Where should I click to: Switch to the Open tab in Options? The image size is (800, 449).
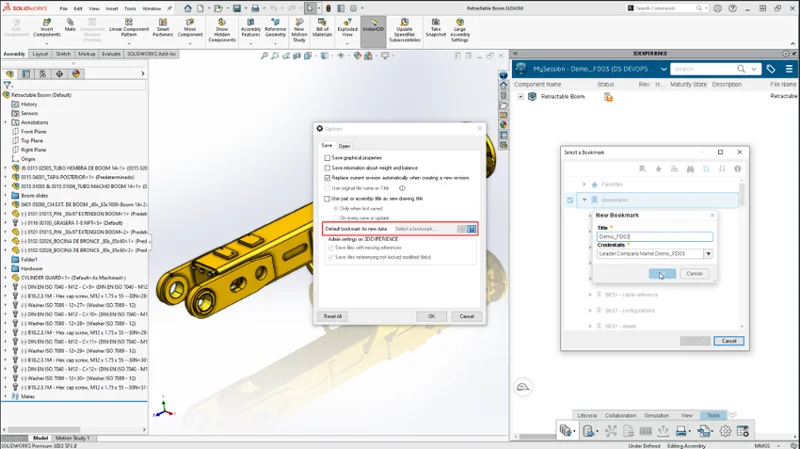click(x=344, y=146)
